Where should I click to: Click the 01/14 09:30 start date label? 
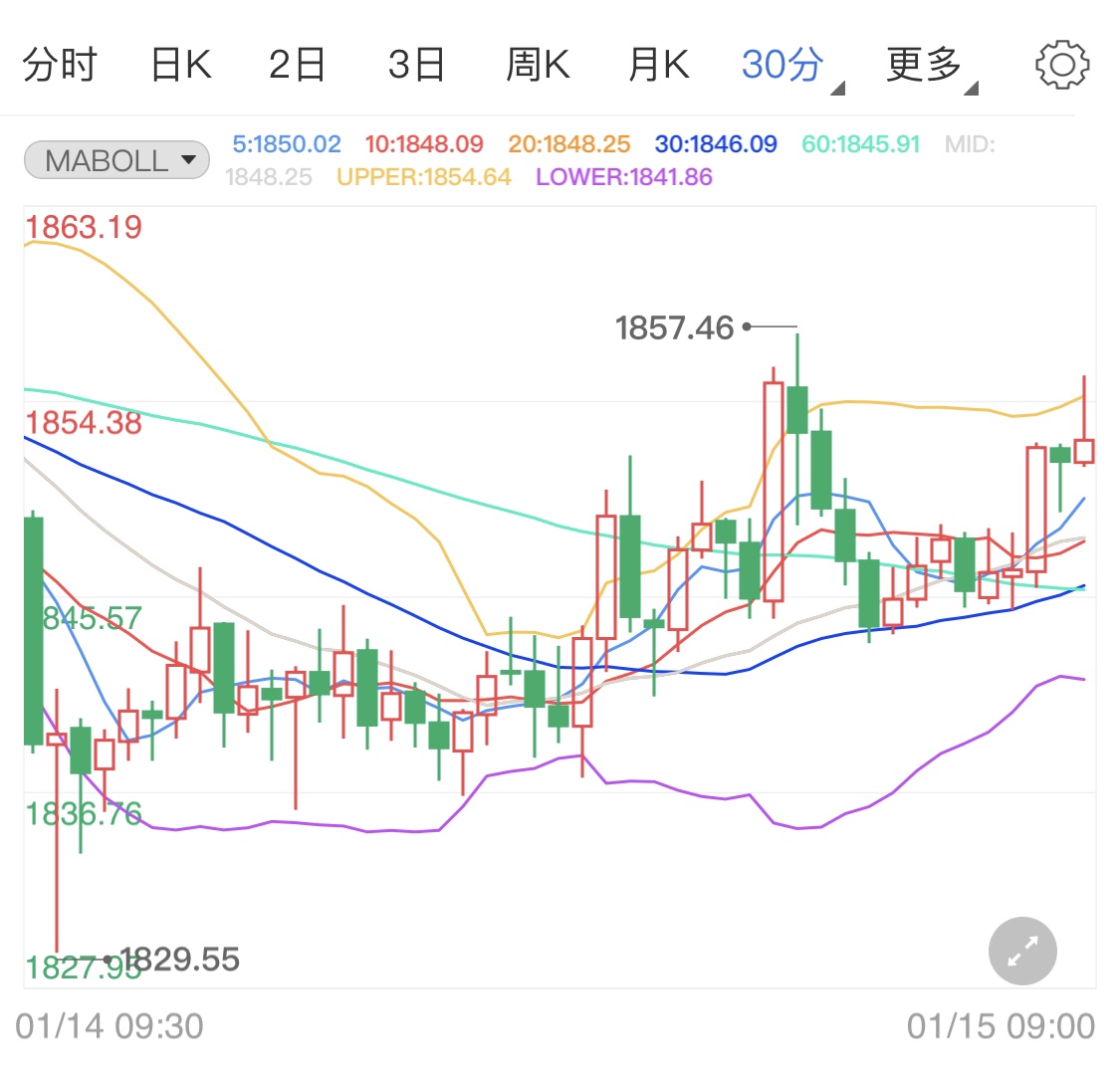(x=110, y=1026)
